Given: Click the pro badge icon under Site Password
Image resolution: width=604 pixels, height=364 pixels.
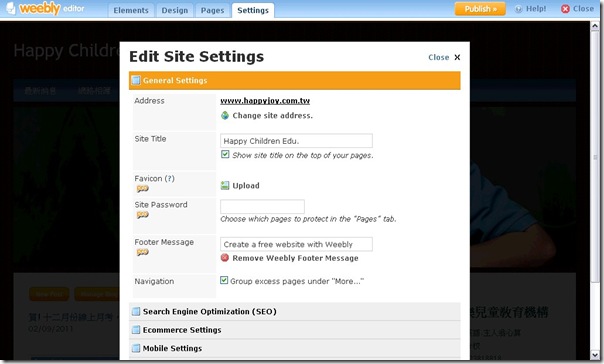Looking at the screenshot, I should point(142,215).
